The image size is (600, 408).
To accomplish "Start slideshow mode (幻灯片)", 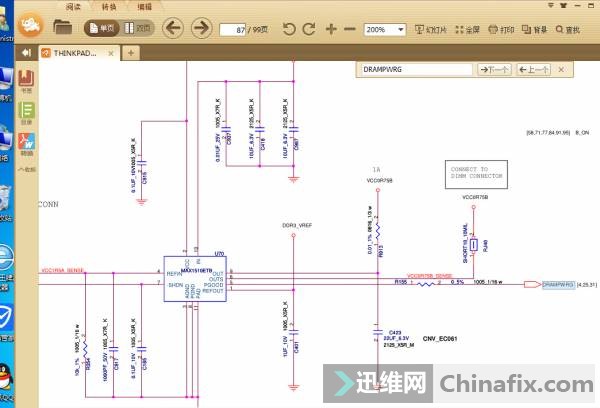I will pyautogui.click(x=431, y=29).
